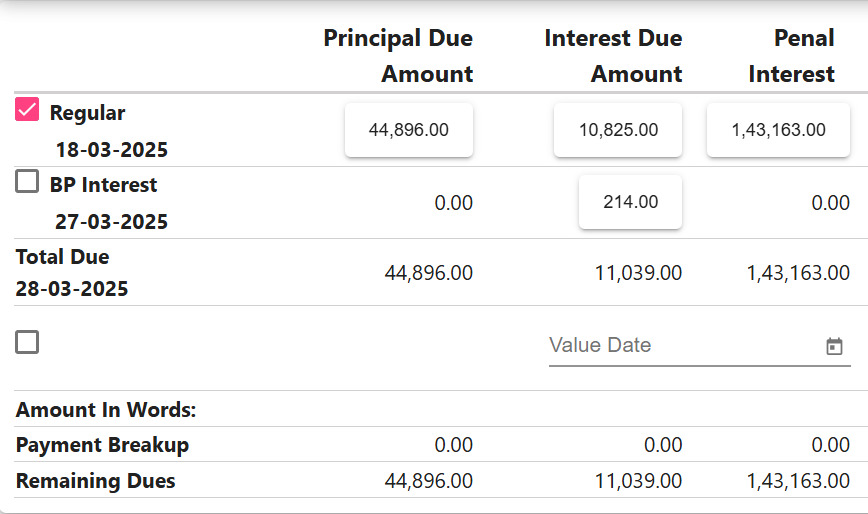Select the Payment Breakup row label
This screenshot has width=868, height=514.
(x=102, y=445)
